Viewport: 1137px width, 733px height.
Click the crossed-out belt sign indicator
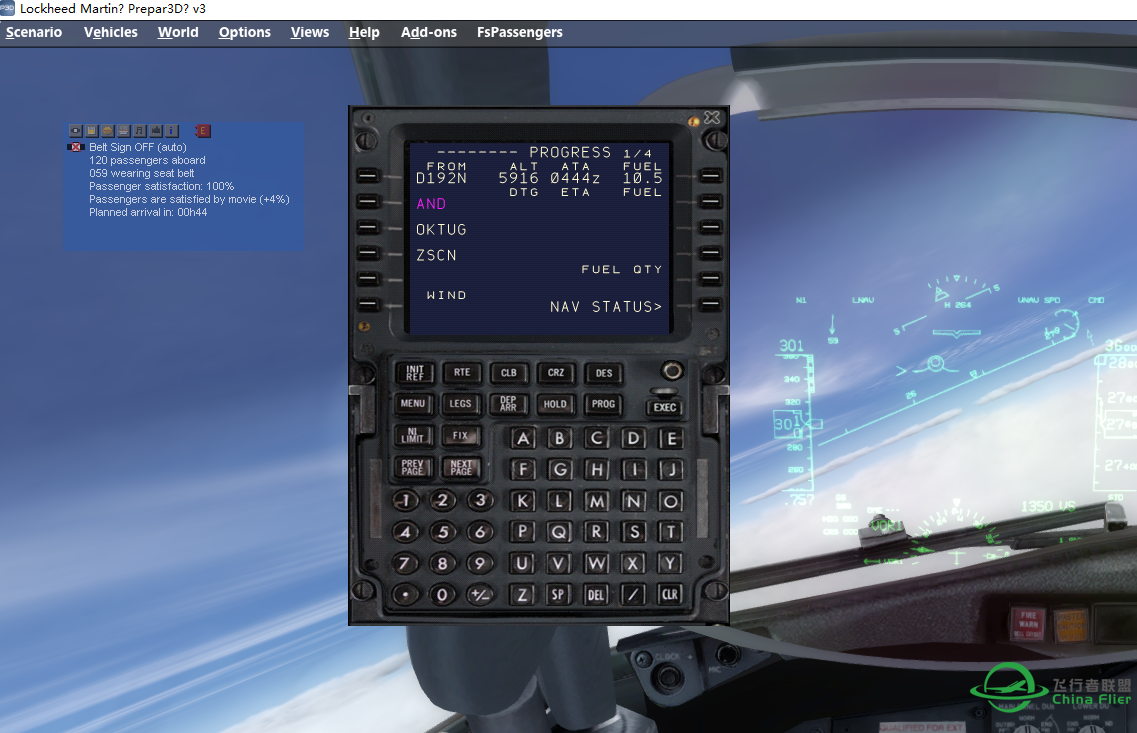click(x=77, y=147)
